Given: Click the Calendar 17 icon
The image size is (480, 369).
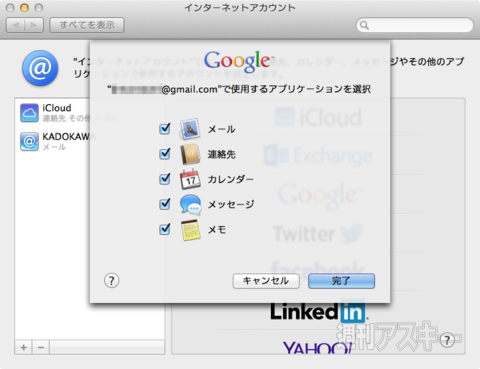Looking at the screenshot, I should (190, 179).
